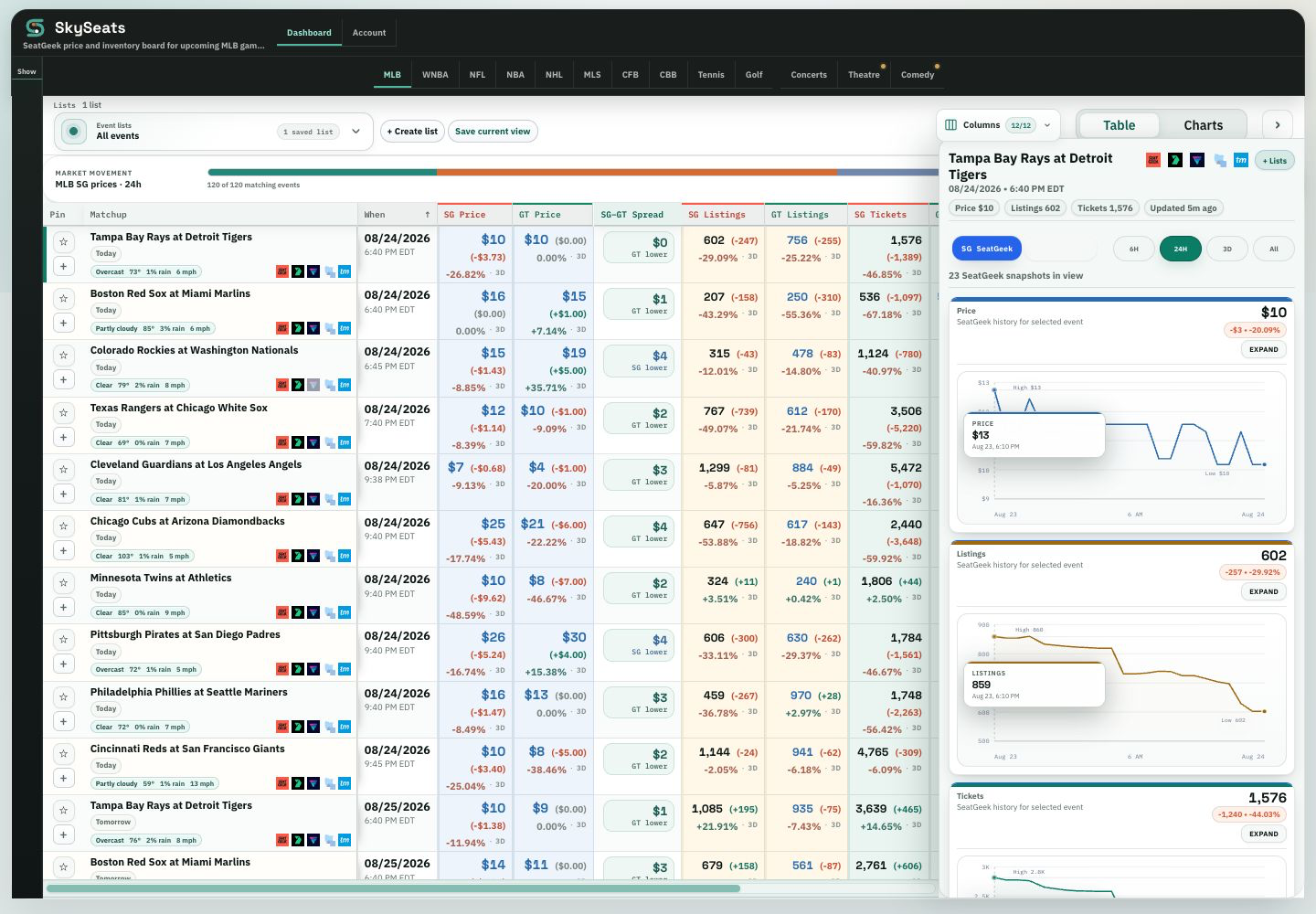Screen dimensions: 1316x914
Task: Open the Account tab
Action: (369, 33)
